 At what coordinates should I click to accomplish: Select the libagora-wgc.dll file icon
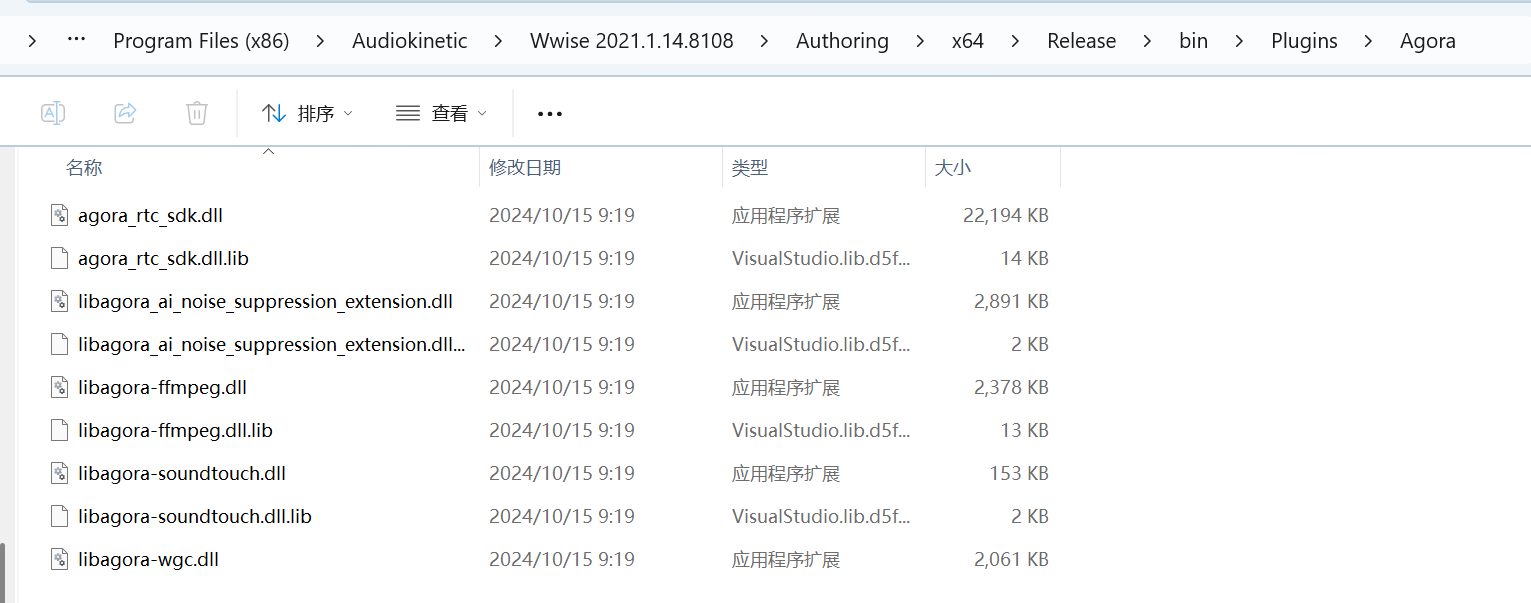(61, 559)
